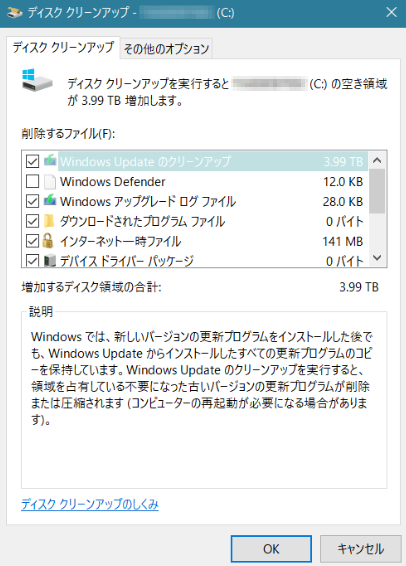Image resolution: width=406 pixels, height=566 pixels.
Task: Click the キャンセル button
Action: pos(361,549)
